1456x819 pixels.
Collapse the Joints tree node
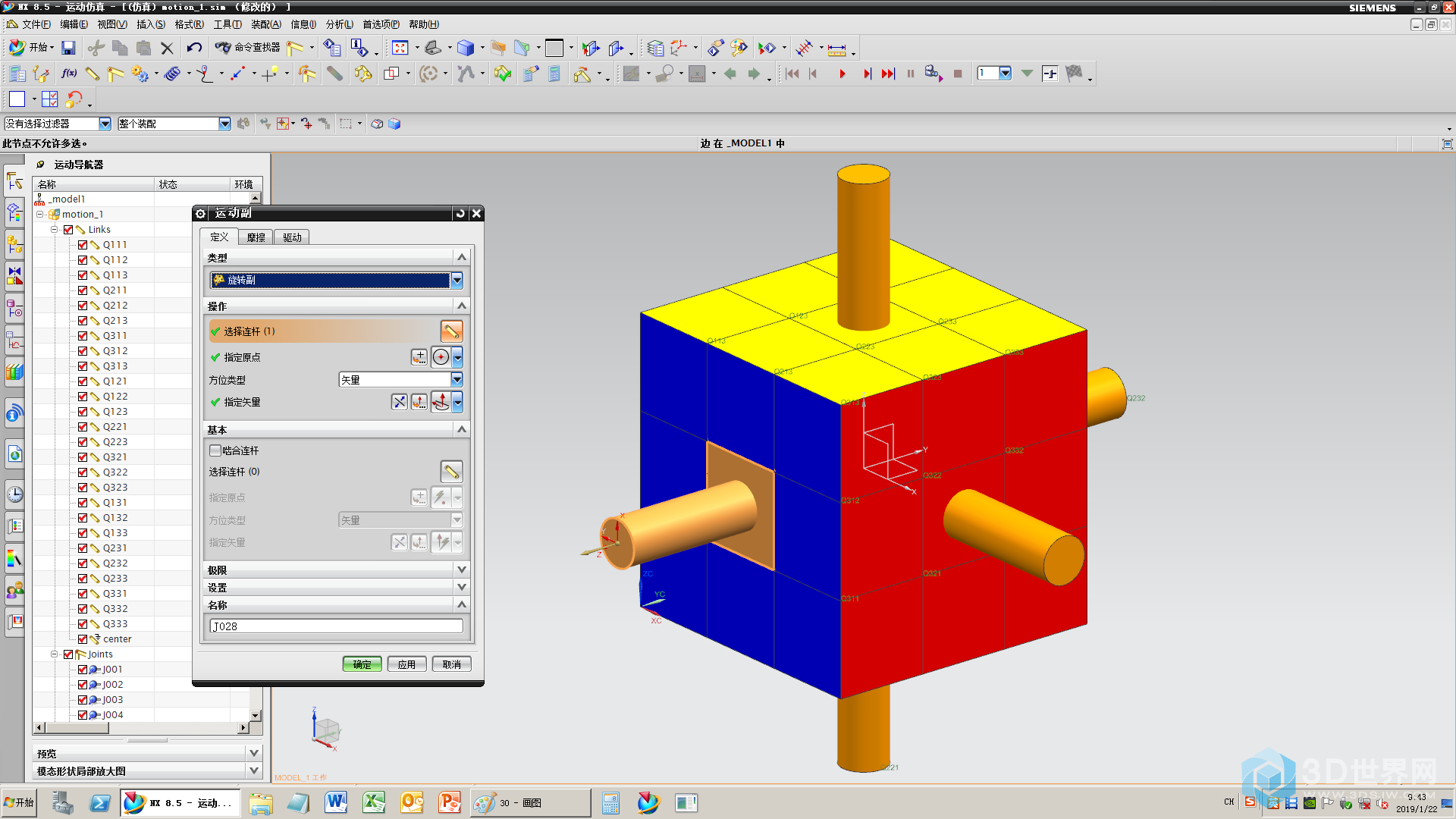[55, 654]
